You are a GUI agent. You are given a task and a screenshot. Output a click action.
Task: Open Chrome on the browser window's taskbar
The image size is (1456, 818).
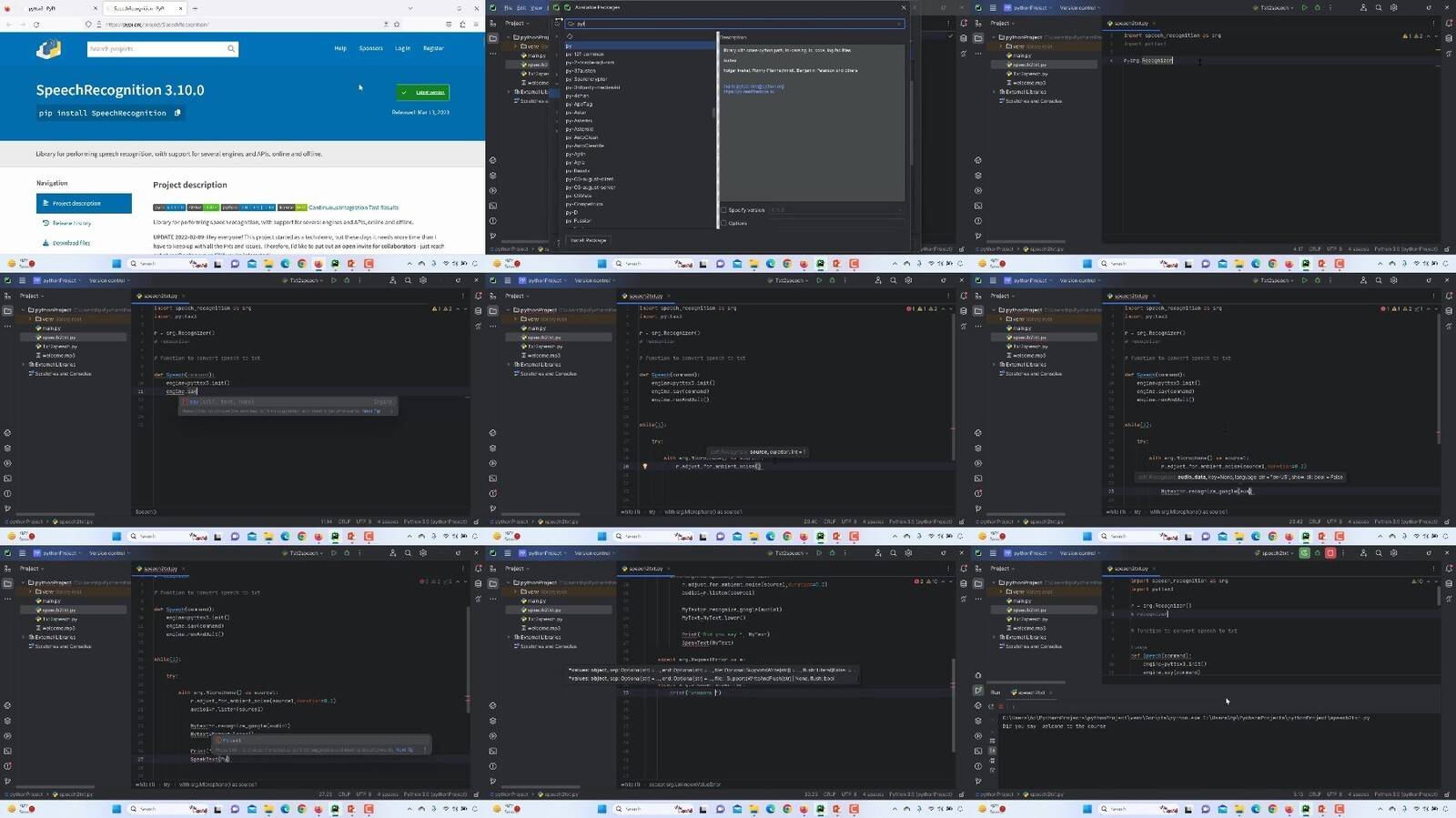click(301, 264)
